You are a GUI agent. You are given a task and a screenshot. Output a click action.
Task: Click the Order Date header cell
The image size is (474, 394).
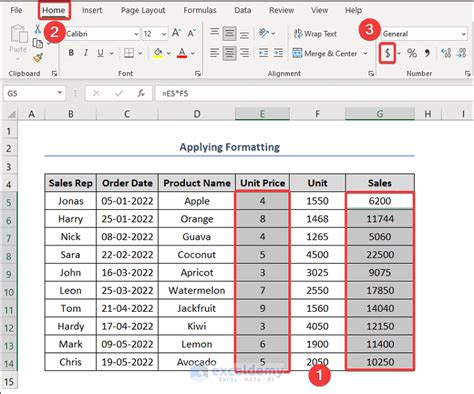coord(127,183)
